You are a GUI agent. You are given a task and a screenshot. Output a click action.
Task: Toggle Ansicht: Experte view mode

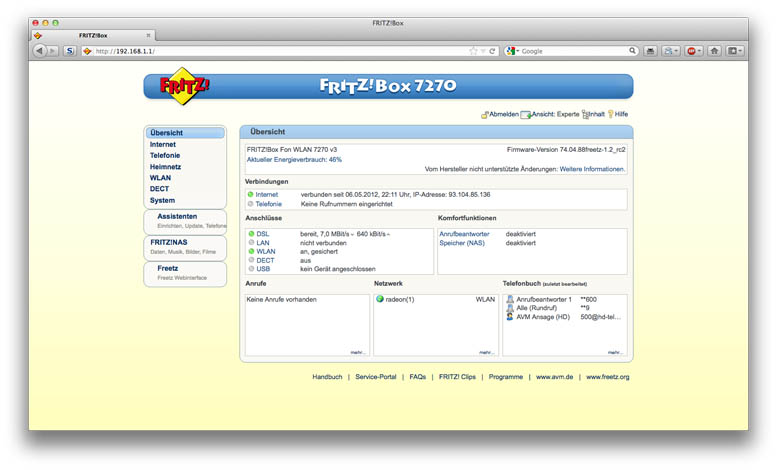pos(550,115)
